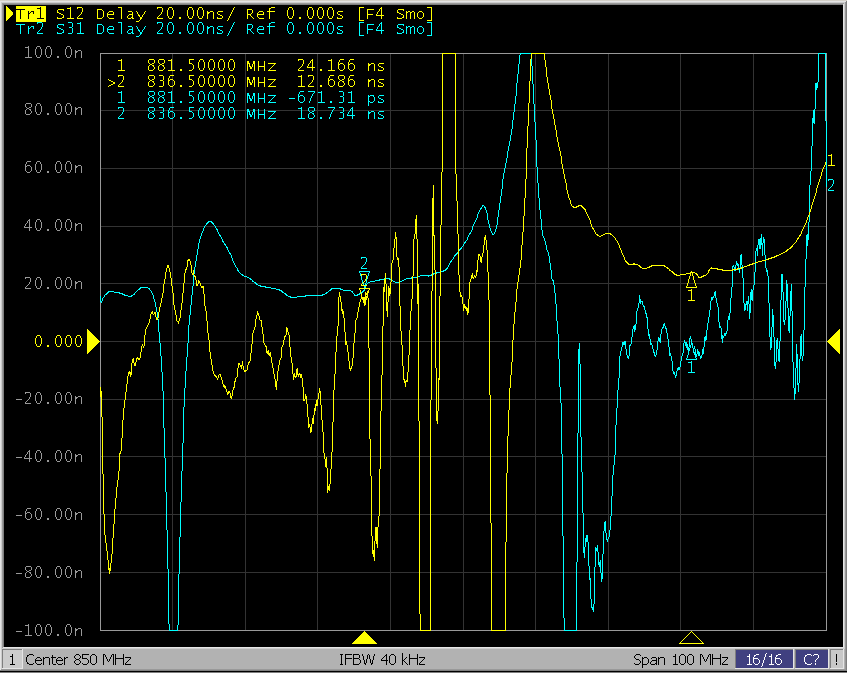The height and width of the screenshot is (673, 847).
Task: Click the Span 100 MHz field
Action: [680, 660]
